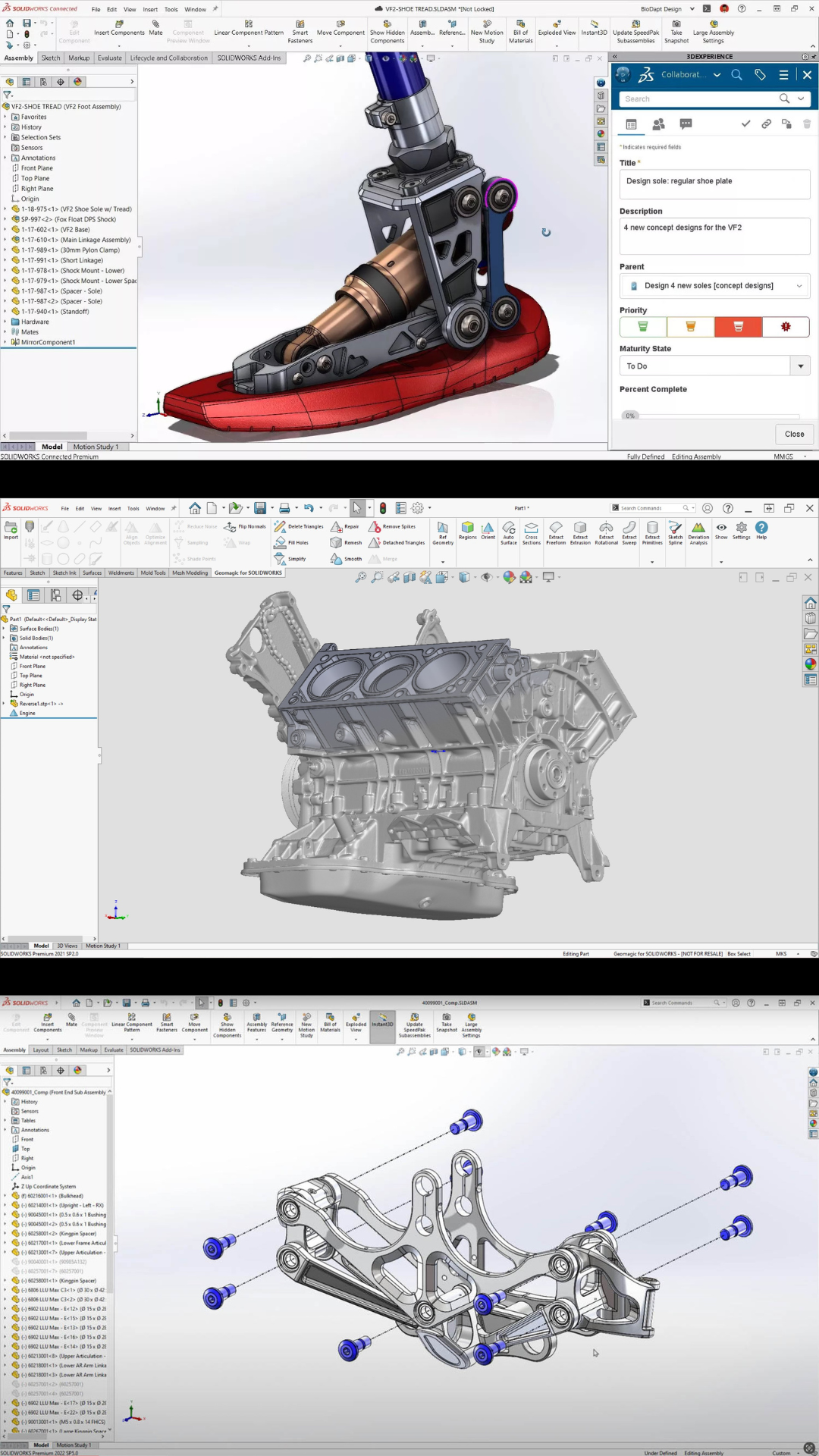Image resolution: width=819 pixels, height=1456 pixels.
Task: Open the Layout tab in 40099001_Comp window
Action: 41,1050
